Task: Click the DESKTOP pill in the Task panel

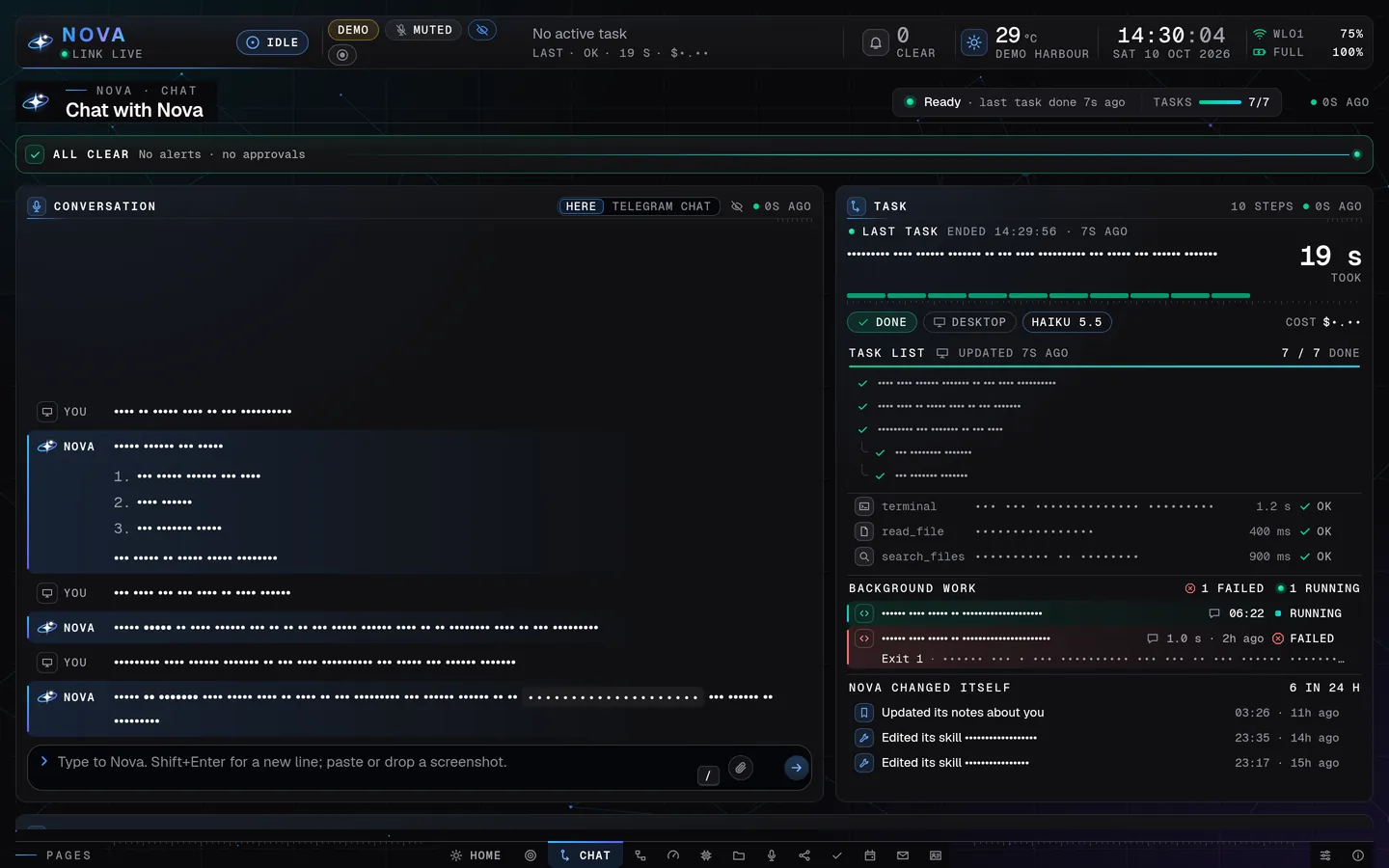Action: tap(969, 322)
